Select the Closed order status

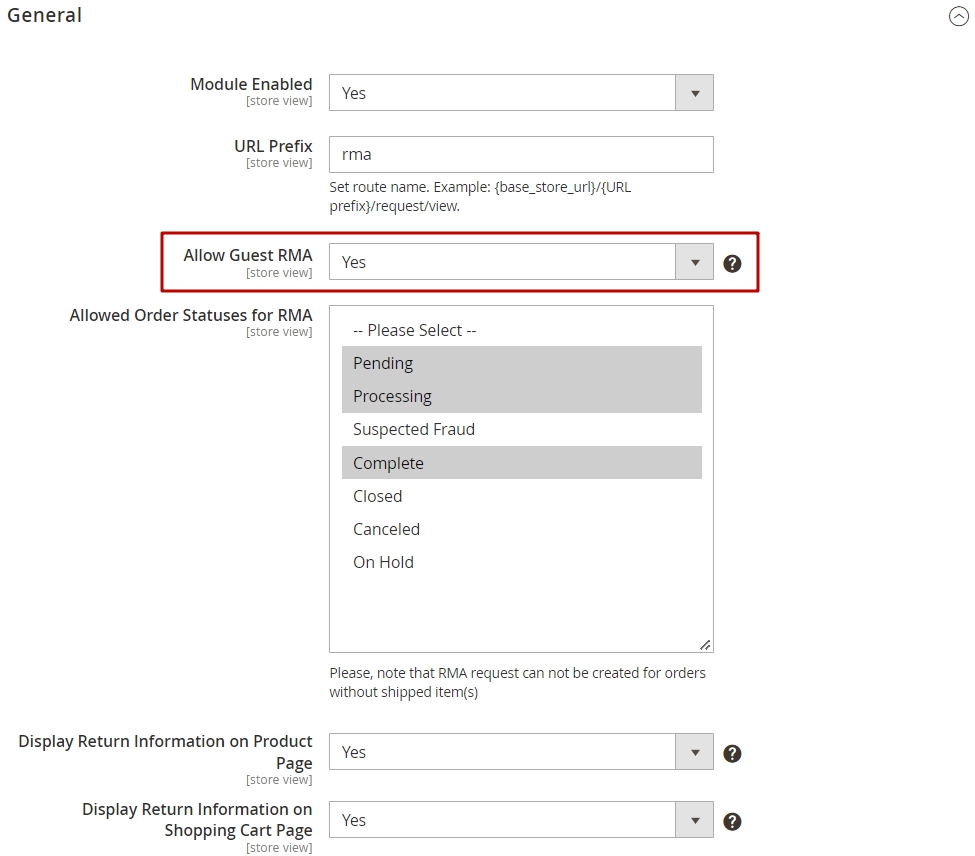point(522,496)
